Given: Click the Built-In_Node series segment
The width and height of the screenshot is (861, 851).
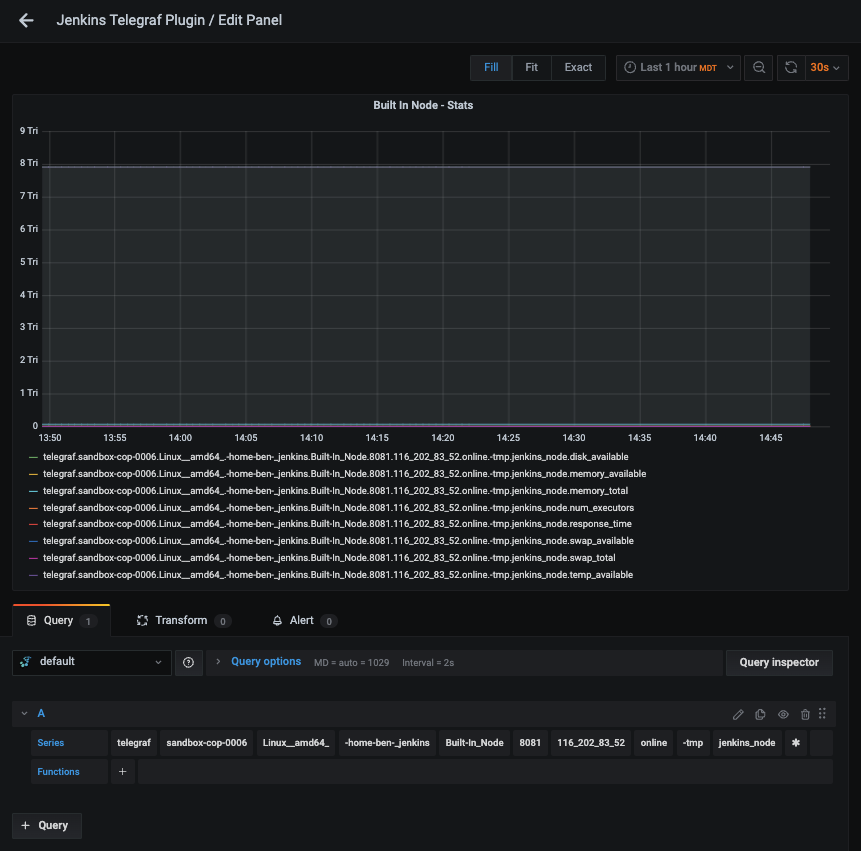Looking at the screenshot, I should tap(474, 743).
